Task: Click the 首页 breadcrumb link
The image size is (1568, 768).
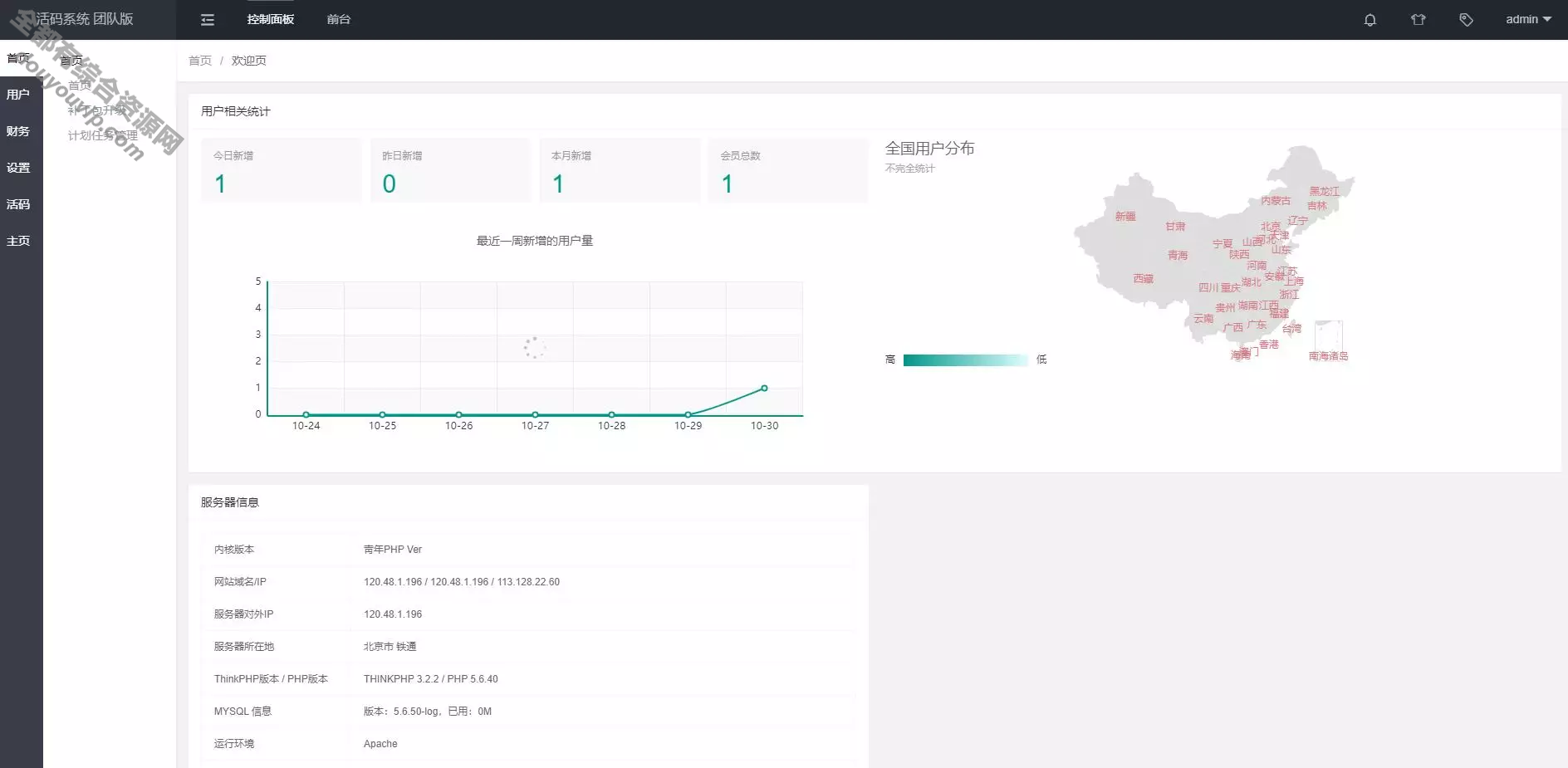Action: 200,61
